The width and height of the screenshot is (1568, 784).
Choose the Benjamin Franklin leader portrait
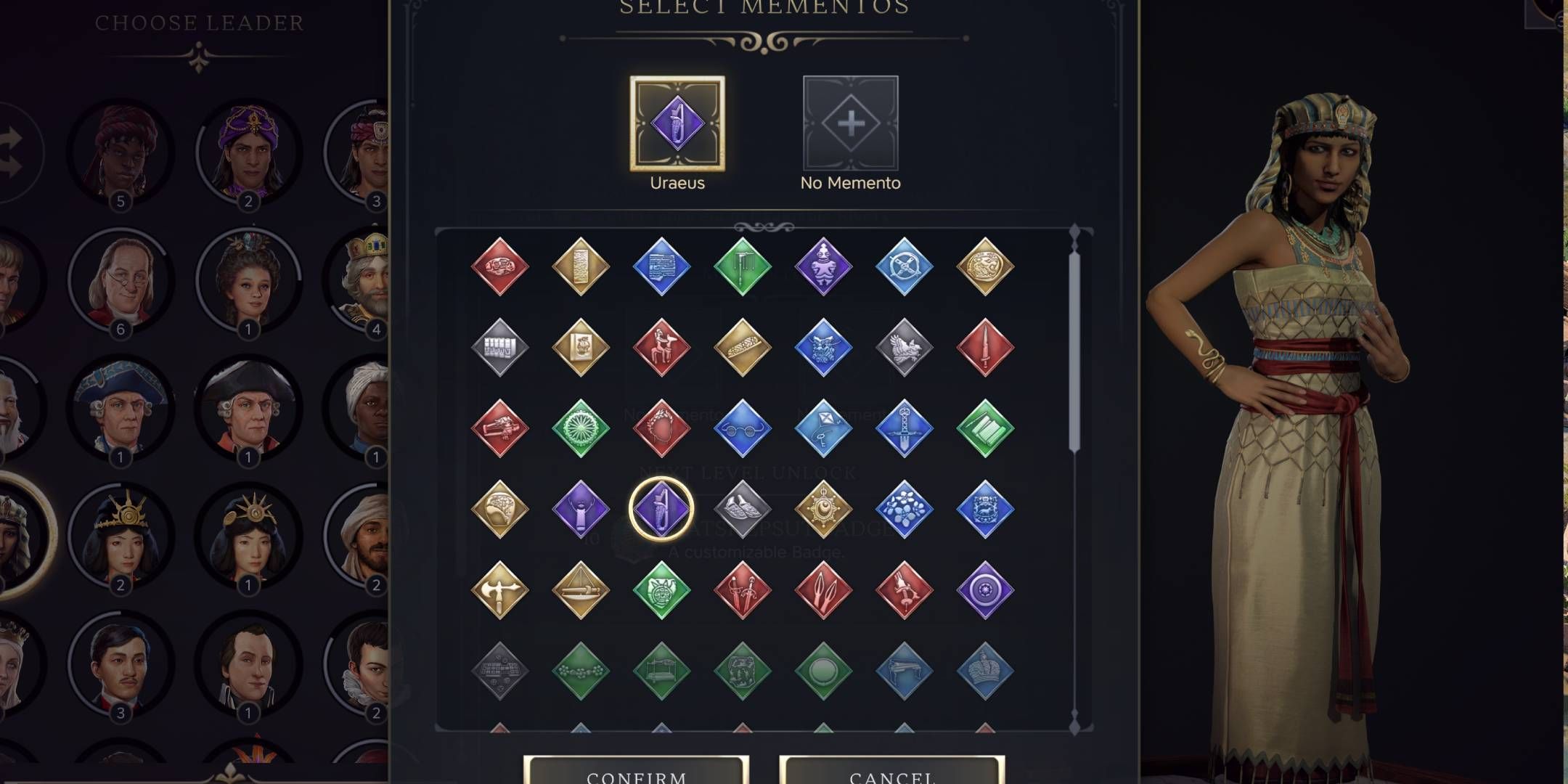click(121, 280)
